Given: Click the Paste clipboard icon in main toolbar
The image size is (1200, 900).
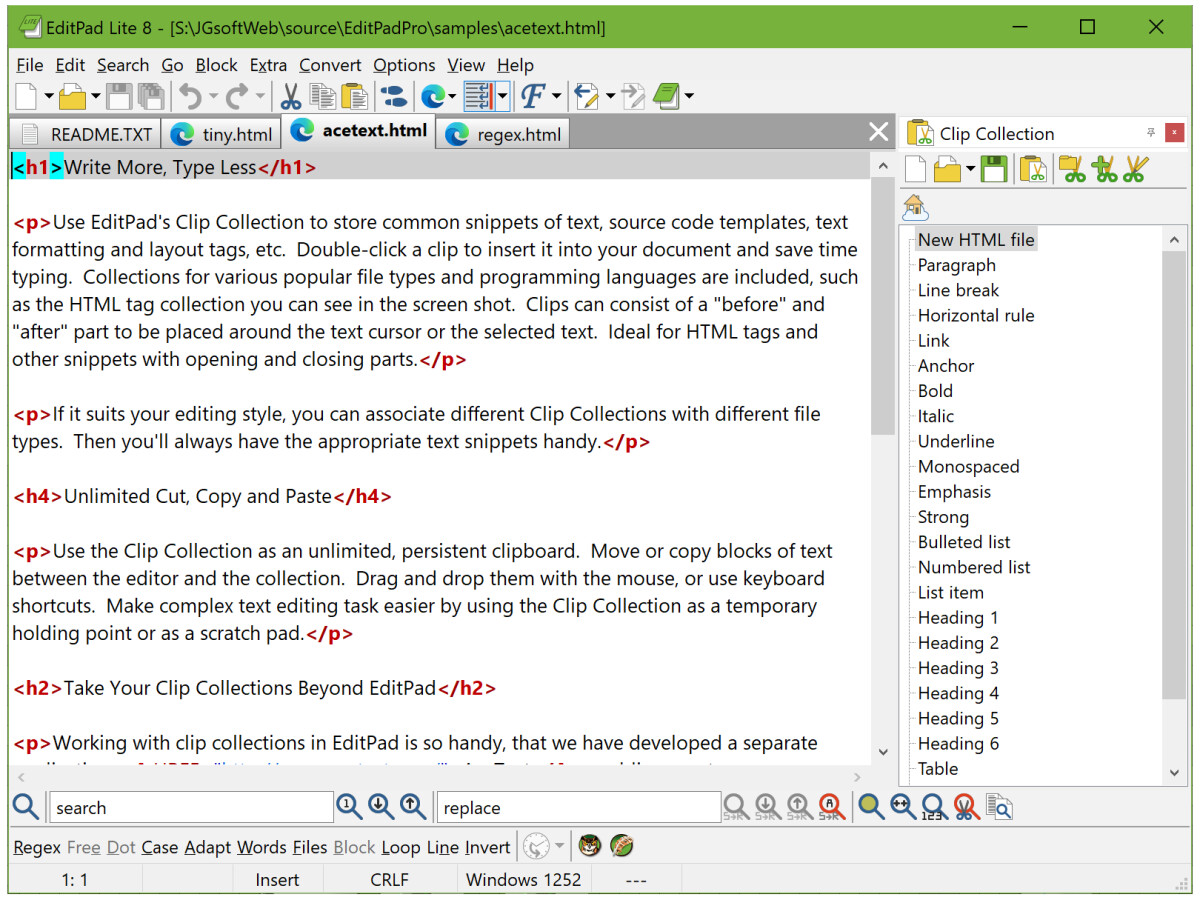Looking at the screenshot, I should pos(354,97).
